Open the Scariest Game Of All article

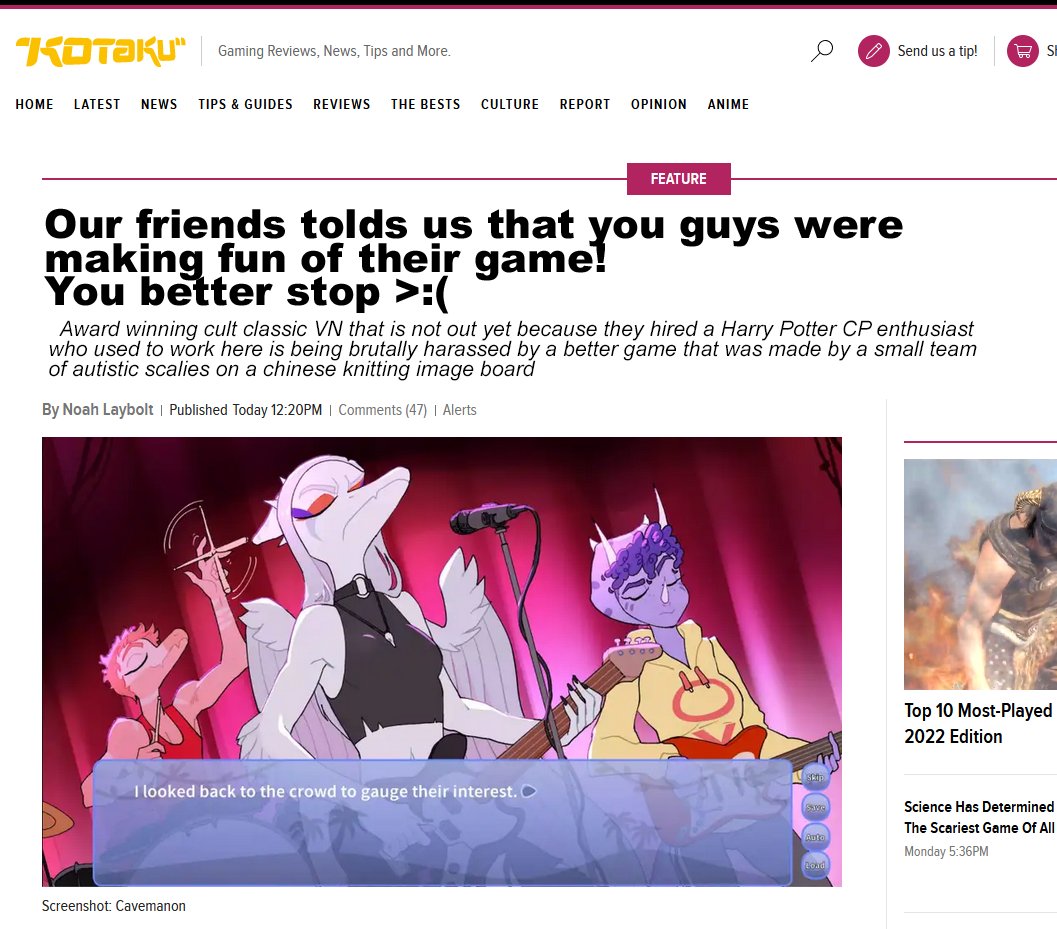(980, 817)
